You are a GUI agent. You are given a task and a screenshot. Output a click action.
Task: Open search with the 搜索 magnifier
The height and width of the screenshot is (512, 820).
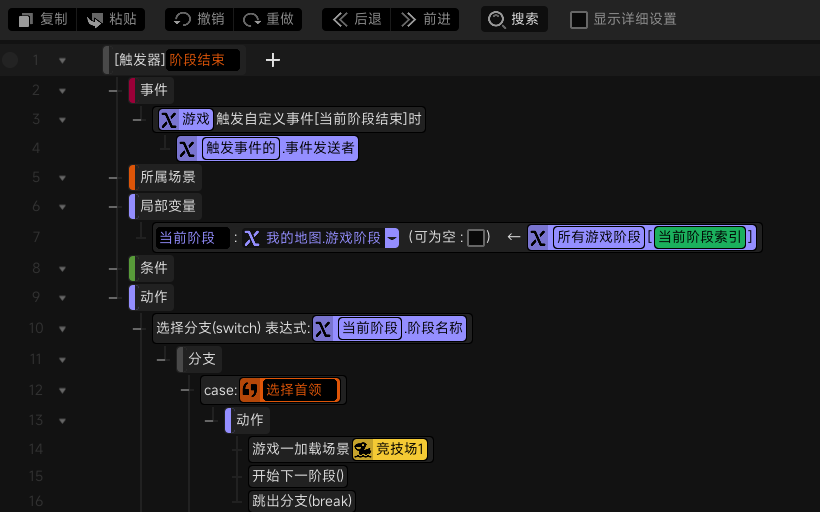point(496,20)
